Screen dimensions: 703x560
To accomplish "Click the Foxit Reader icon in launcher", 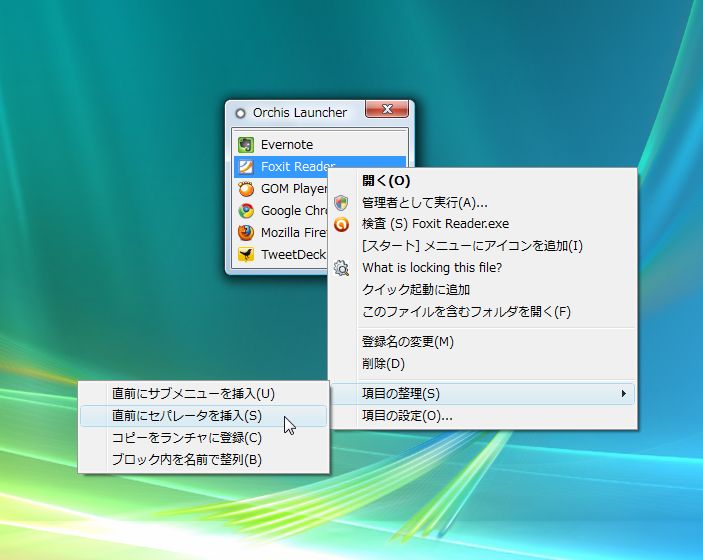I will (x=246, y=167).
